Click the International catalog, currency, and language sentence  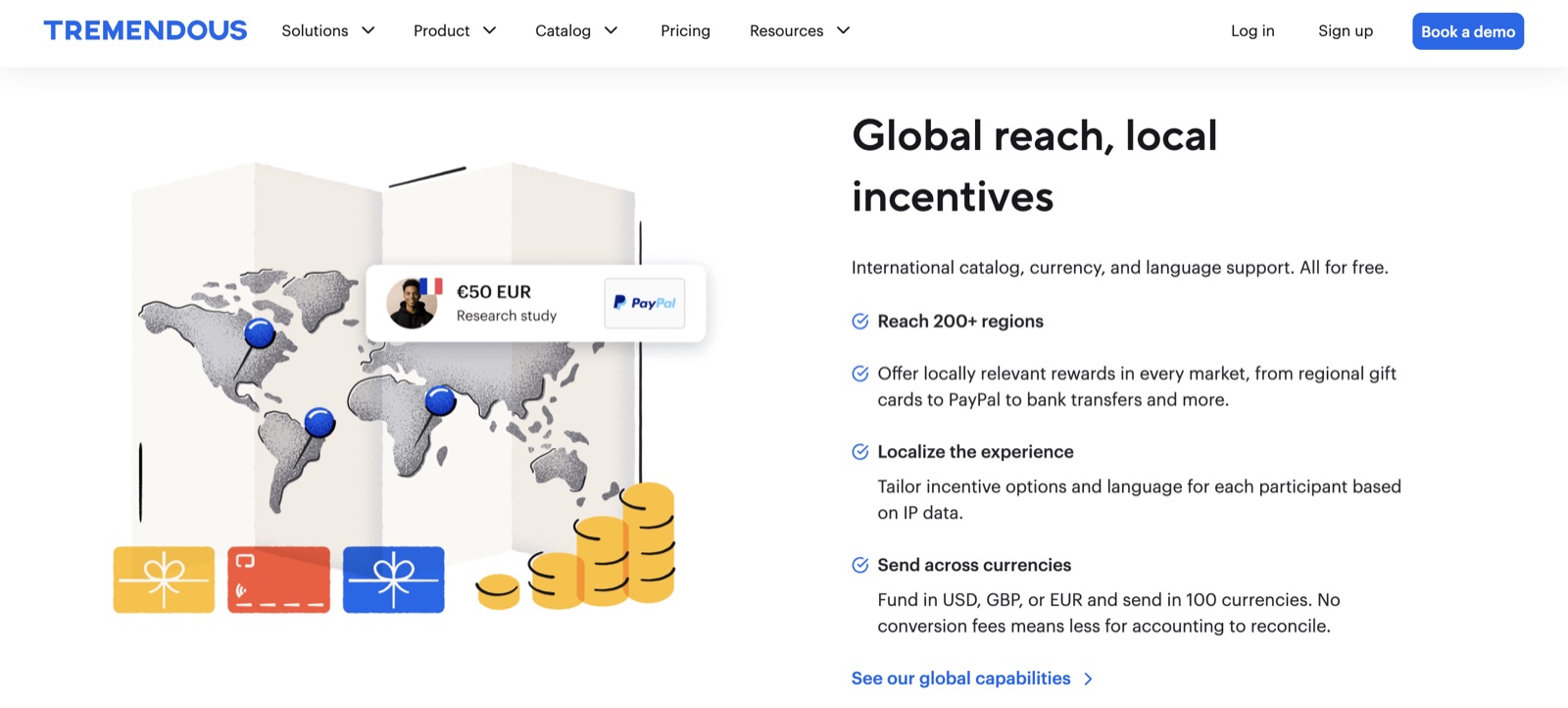1120,268
